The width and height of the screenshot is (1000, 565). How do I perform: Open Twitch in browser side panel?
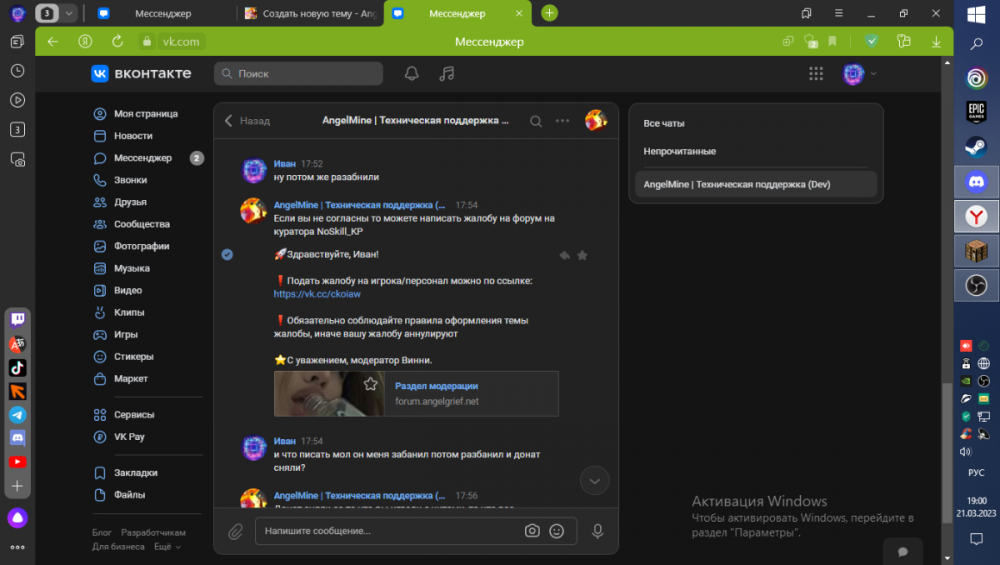coord(18,319)
